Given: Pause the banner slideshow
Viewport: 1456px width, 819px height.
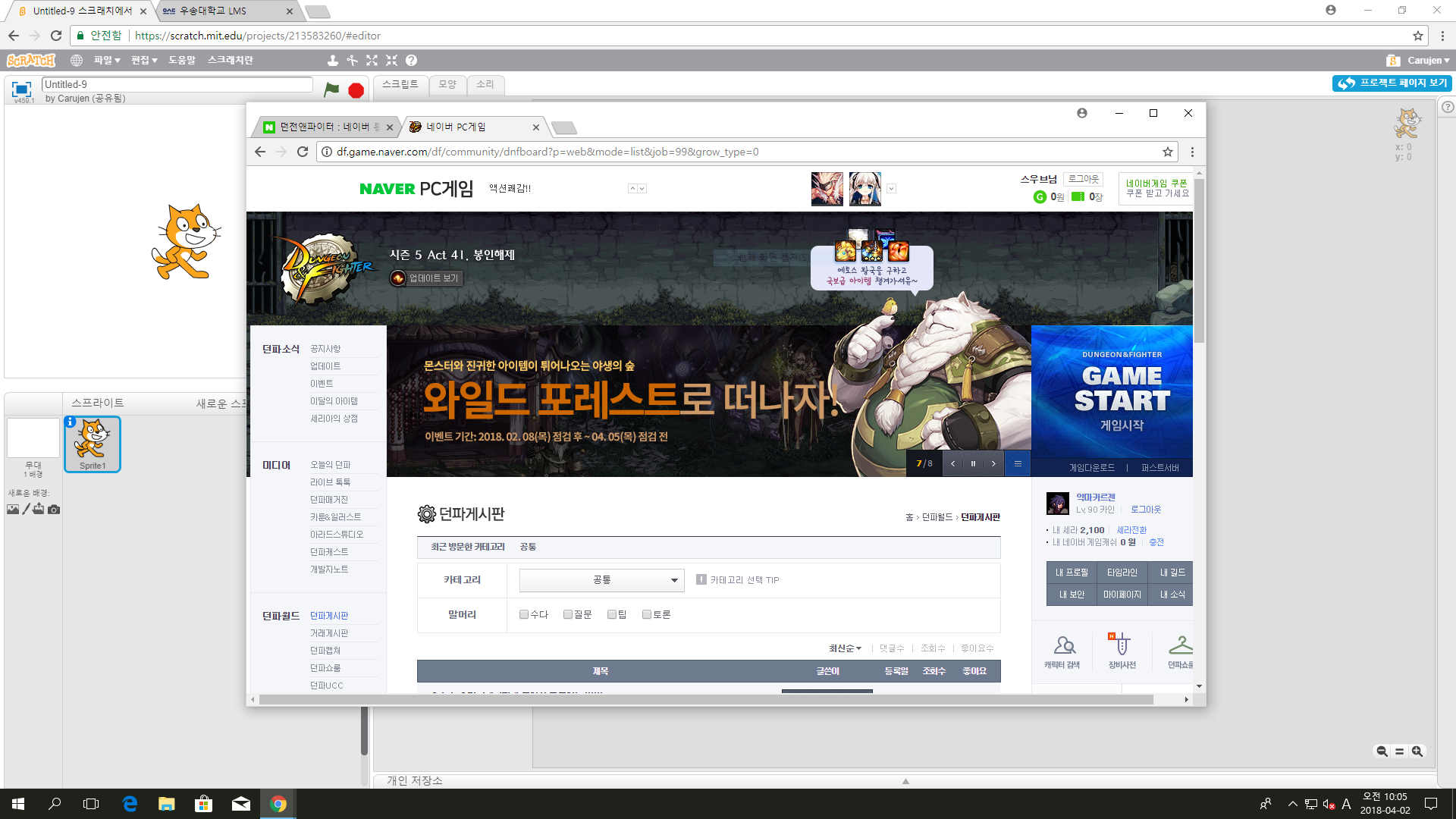Looking at the screenshot, I should tap(973, 463).
